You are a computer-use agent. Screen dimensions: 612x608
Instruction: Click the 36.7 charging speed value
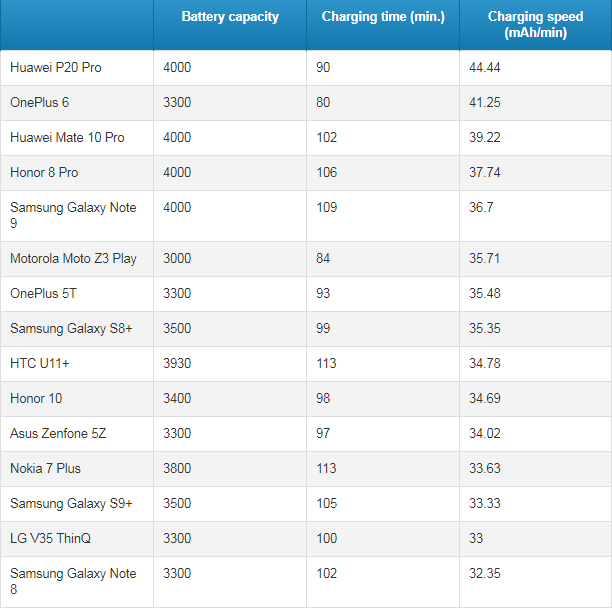[481, 207]
